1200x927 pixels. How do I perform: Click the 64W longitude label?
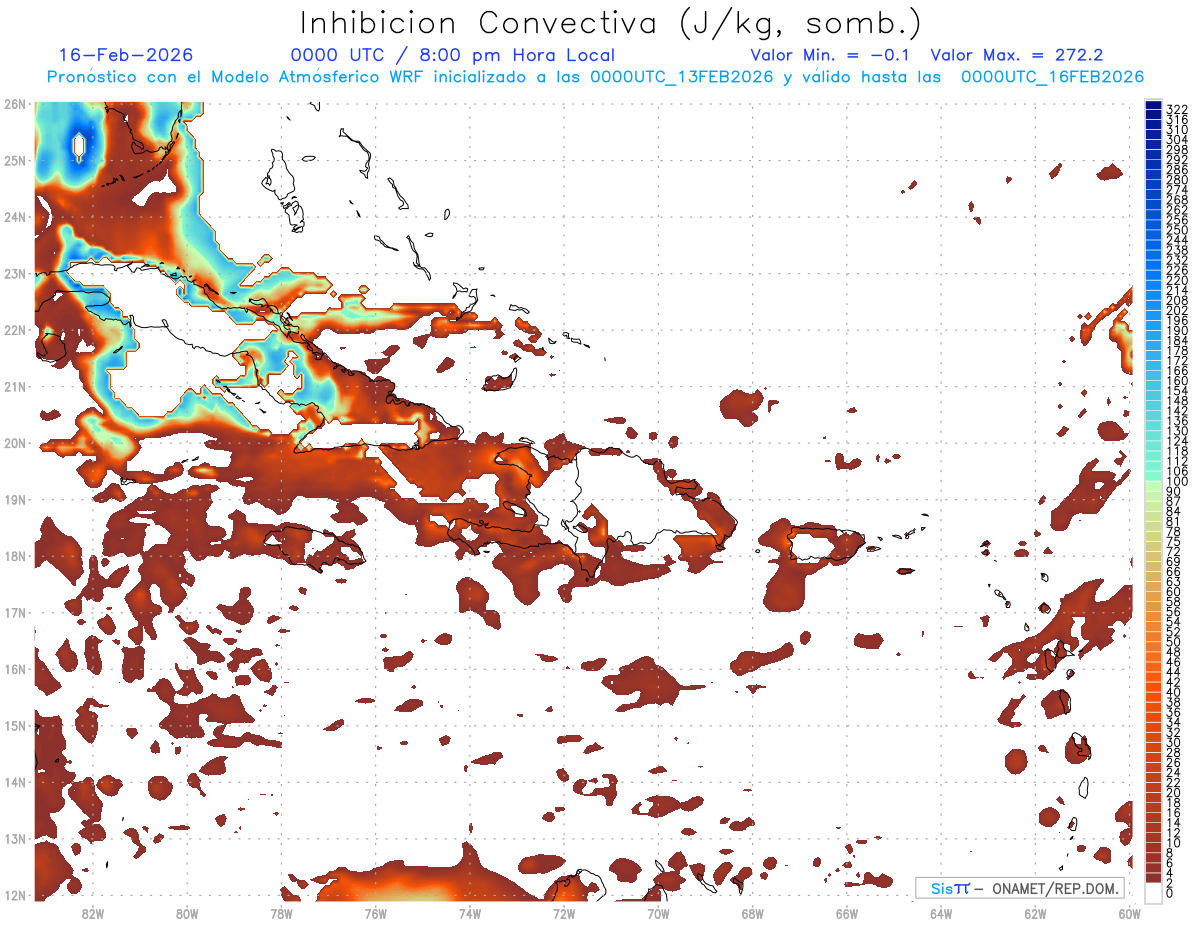click(x=941, y=913)
